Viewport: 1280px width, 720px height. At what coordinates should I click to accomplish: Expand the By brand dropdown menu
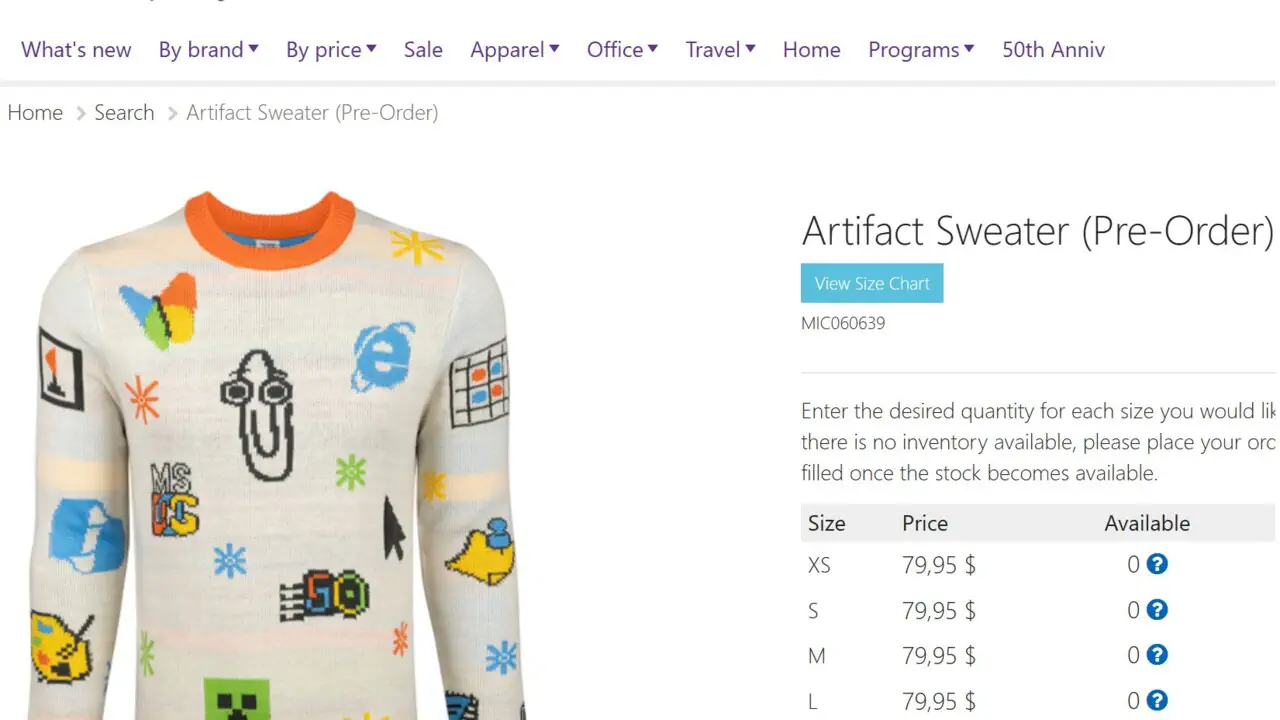pyautogui.click(x=208, y=50)
